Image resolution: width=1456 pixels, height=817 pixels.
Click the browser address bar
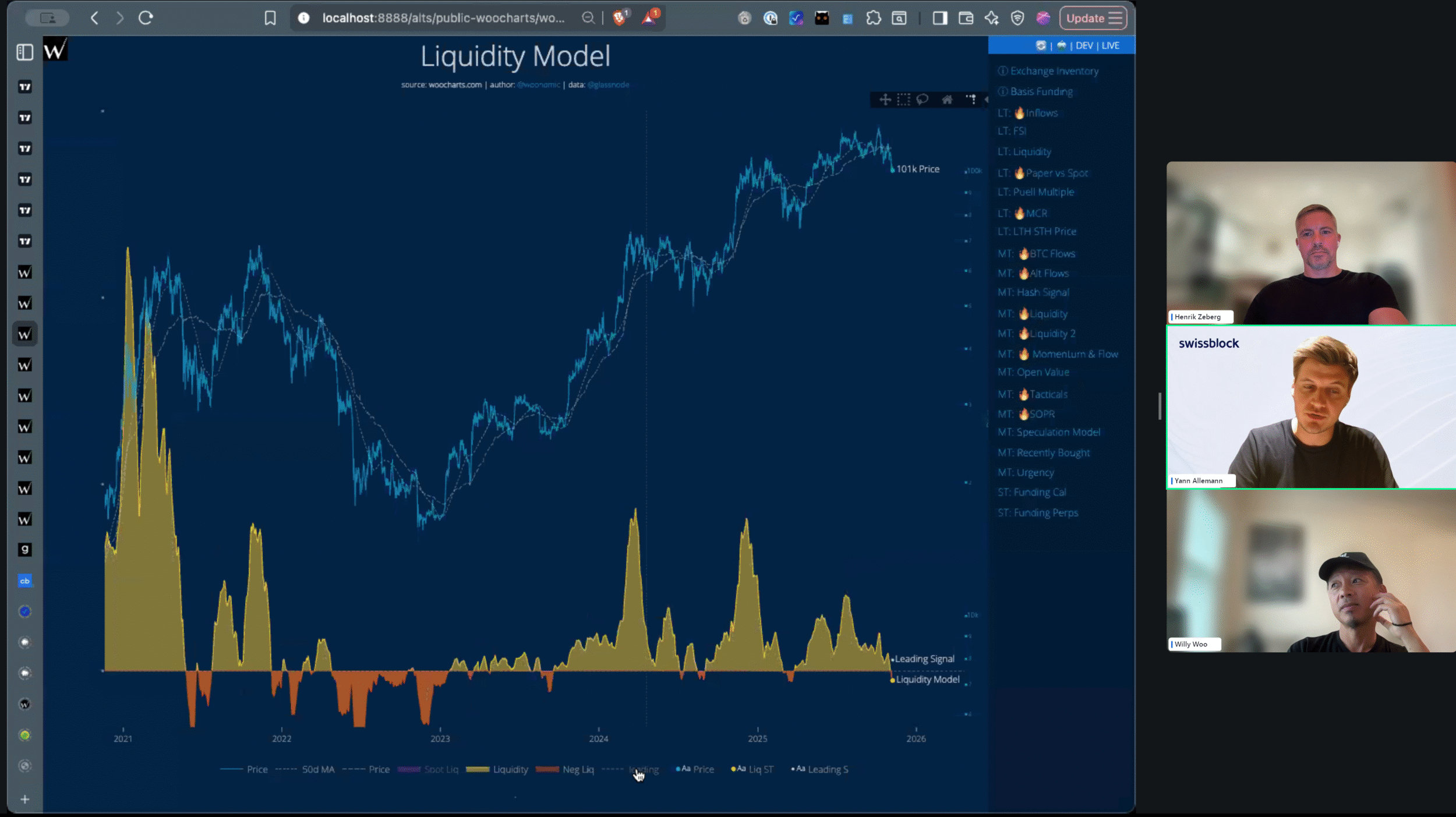tap(443, 18)
